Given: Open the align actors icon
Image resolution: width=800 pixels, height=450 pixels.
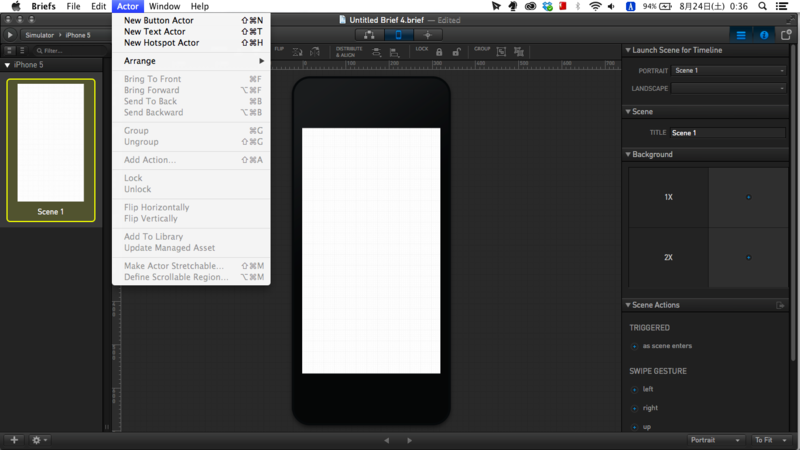Looking at the screenshot, I should [x=394, y=52].
